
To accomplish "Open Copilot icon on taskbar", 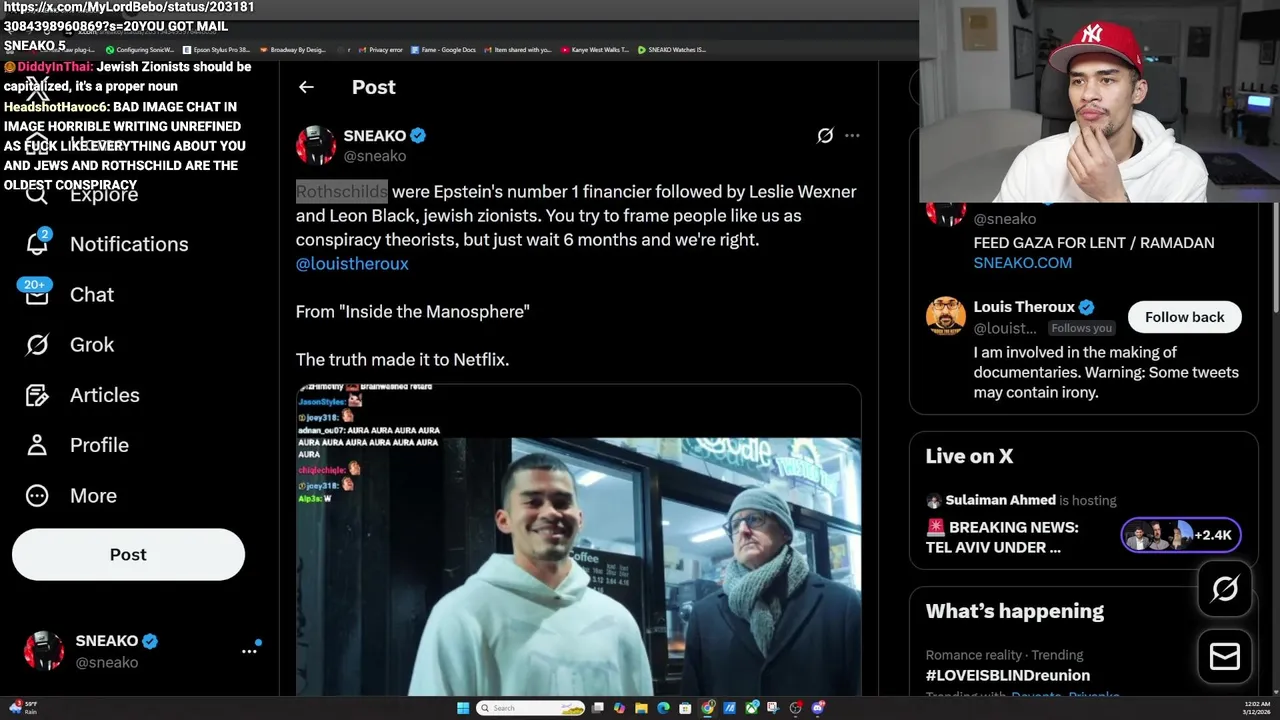I will coord(620,708).
